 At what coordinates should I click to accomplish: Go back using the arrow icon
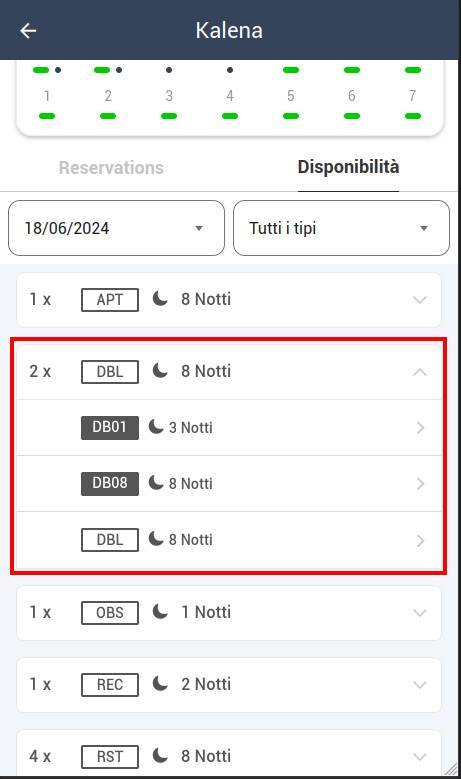point(28,31)
